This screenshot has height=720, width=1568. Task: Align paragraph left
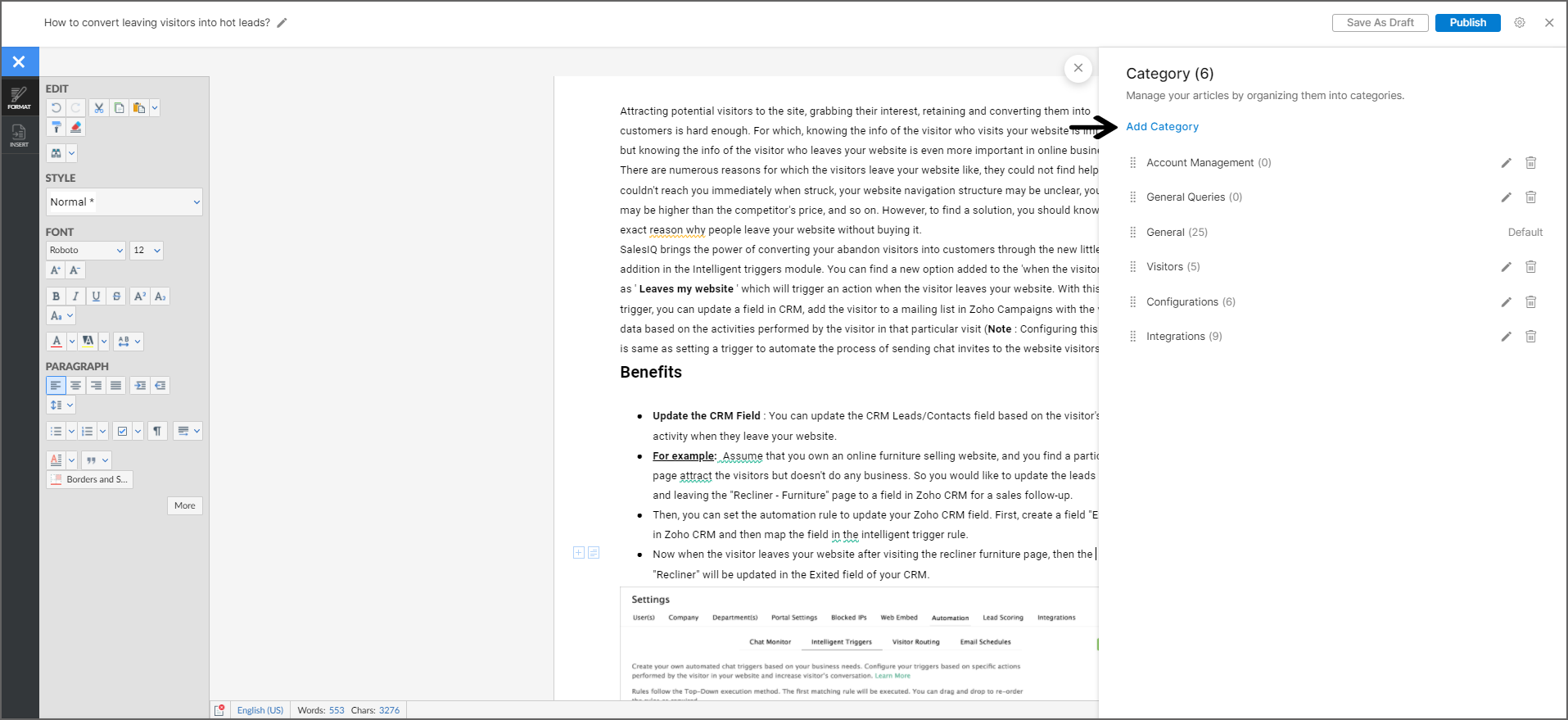[x=56, y=386]
